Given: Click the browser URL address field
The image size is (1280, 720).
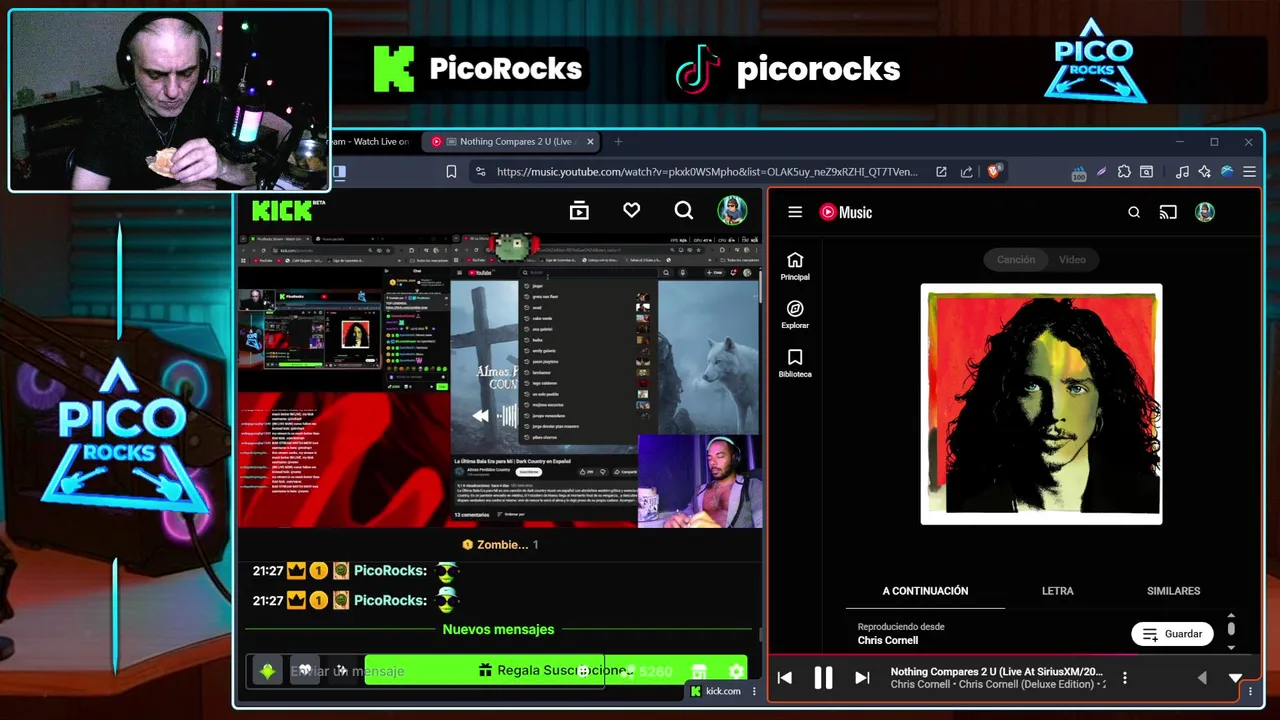Looking at the screenshot, I should [x=707, y=172].
